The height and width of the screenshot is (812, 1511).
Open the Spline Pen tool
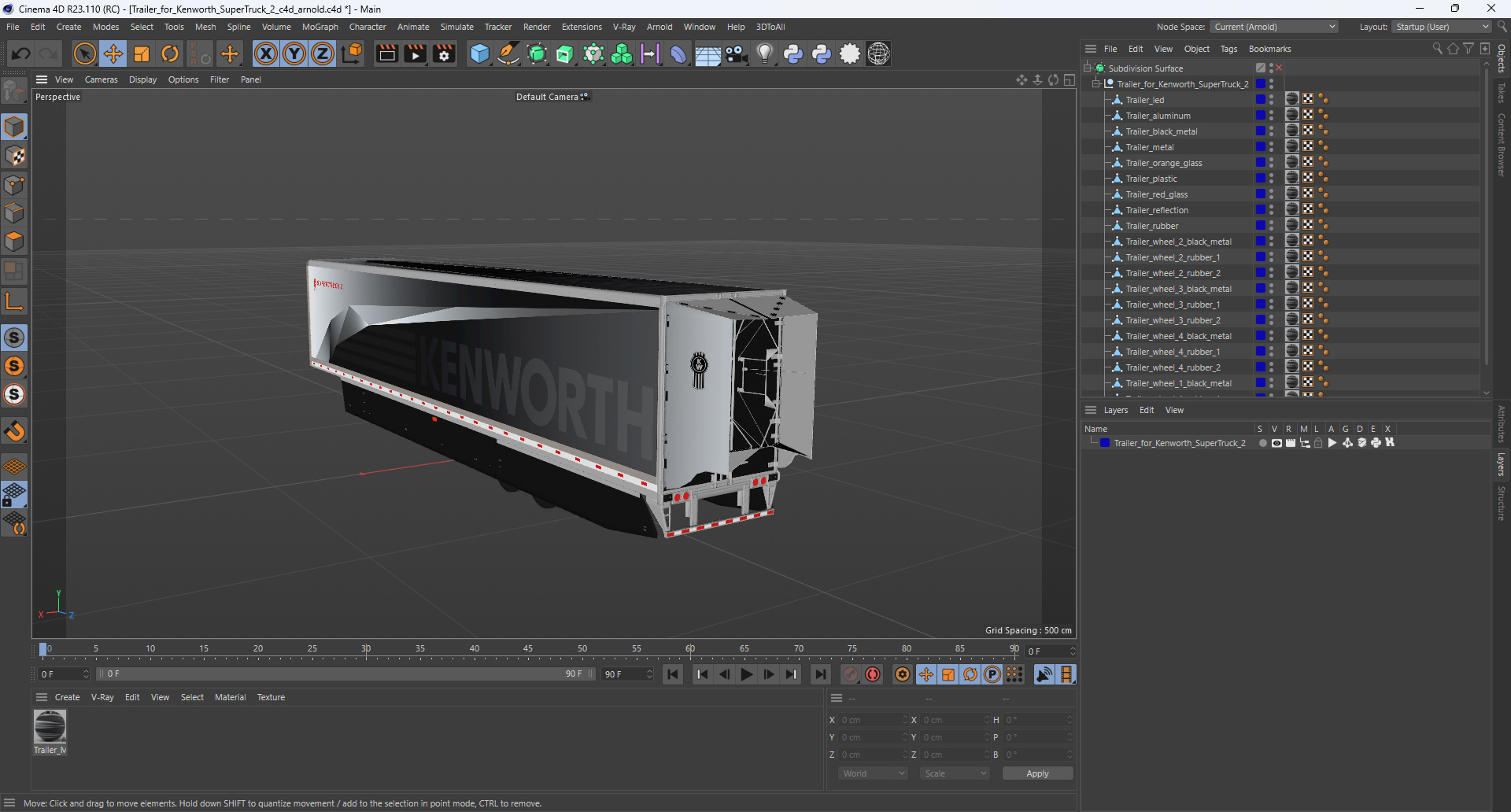(508, 54)
